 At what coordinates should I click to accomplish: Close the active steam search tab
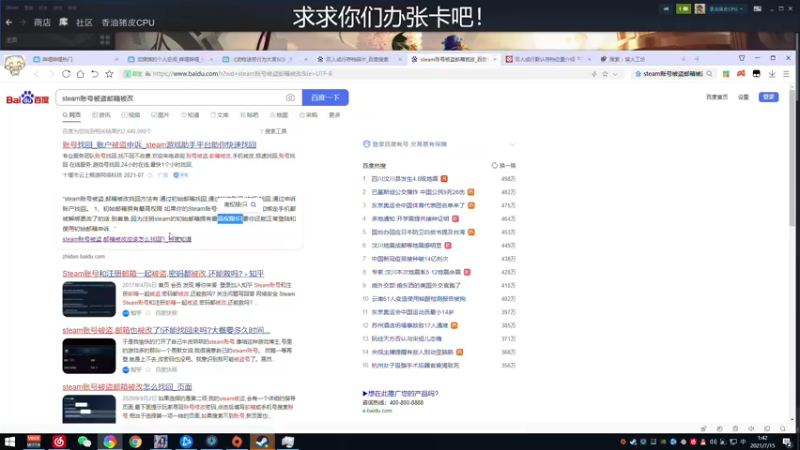tap(494, 59)
